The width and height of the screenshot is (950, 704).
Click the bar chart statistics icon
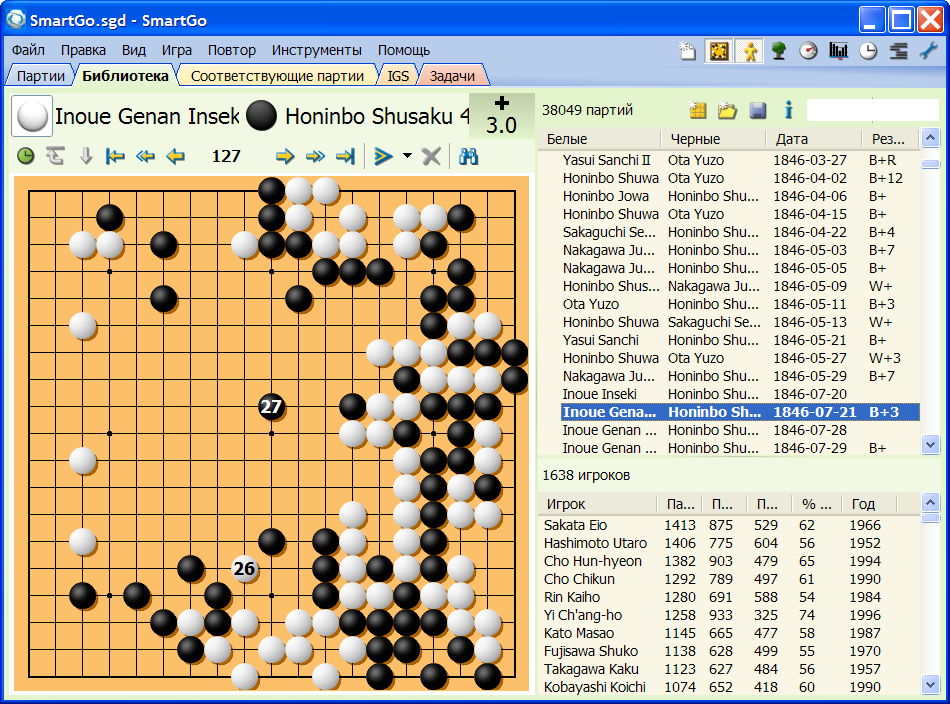point(838,51)
